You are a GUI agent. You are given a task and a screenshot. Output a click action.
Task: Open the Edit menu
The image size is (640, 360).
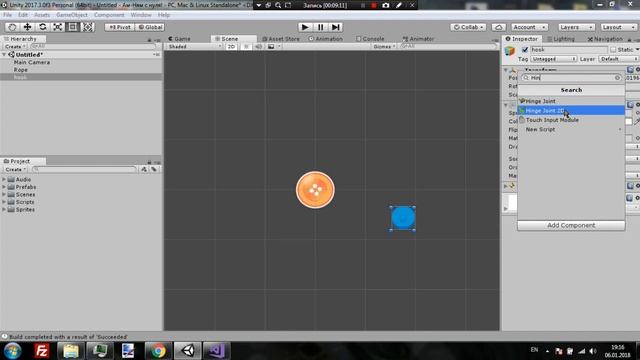(x=23, y=15)
